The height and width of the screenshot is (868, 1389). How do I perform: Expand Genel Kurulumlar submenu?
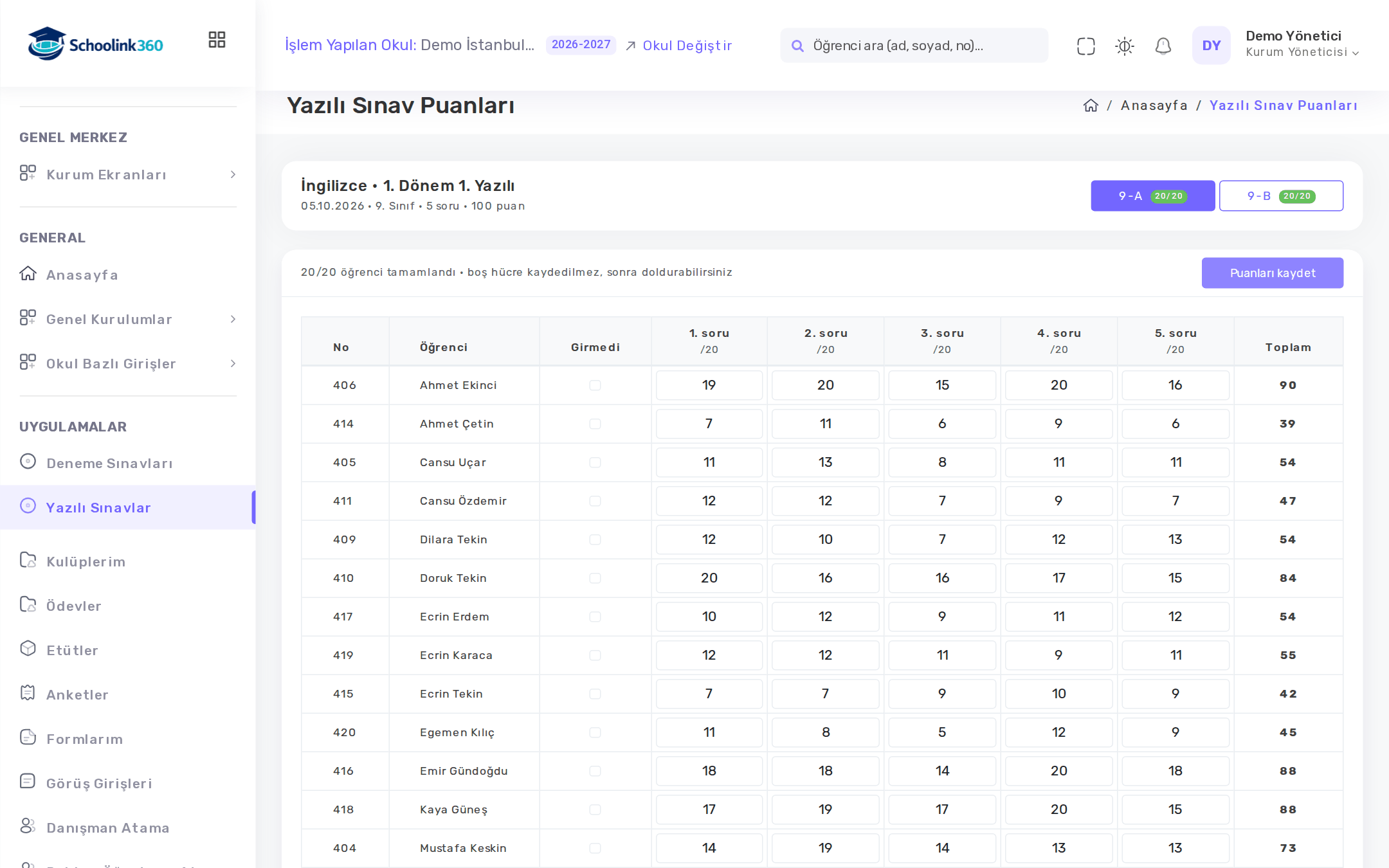coord(128,319)
